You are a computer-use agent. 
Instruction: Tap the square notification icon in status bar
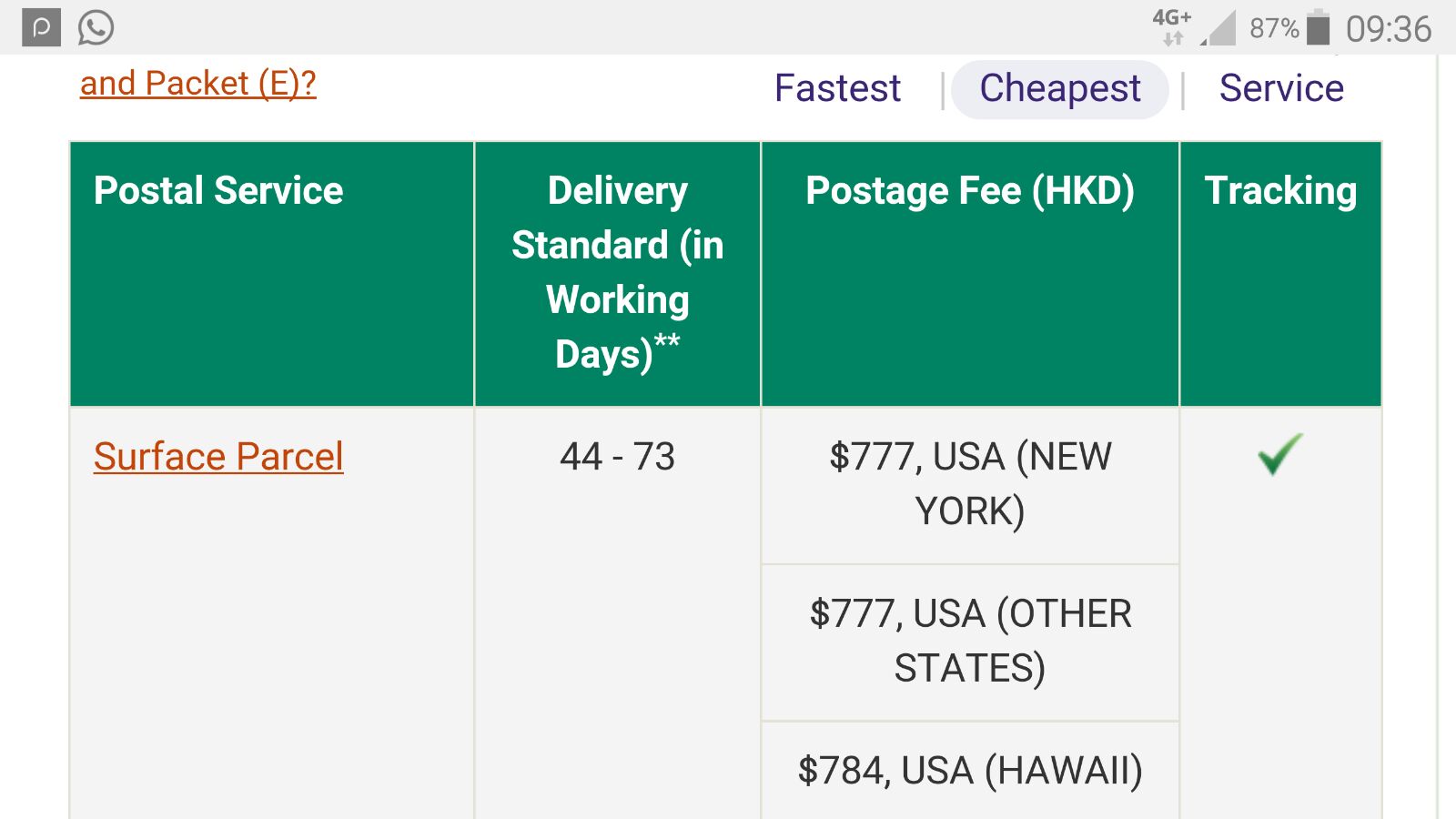point(42,27)
